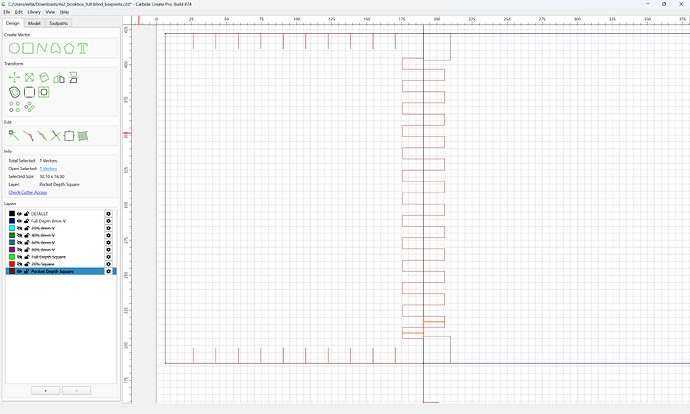The width and height of the screenshot is (690, 414).
Task: Hide the DEFAULT layer with its eye icon
Action: (x=19, y=214)
